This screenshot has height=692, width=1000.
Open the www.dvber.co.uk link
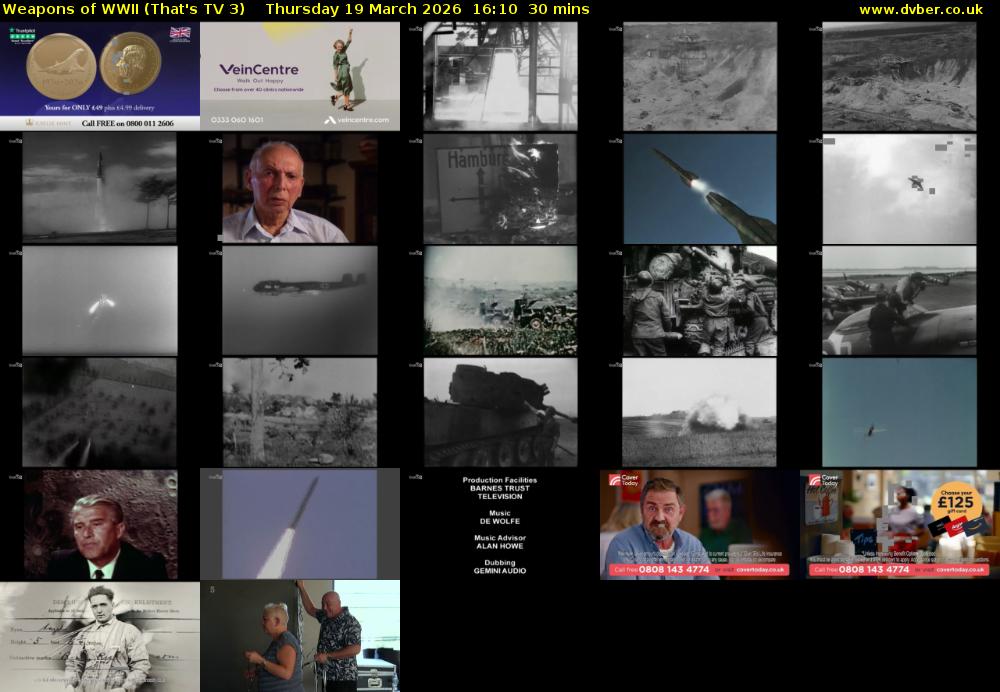click(x=920, y=9)
